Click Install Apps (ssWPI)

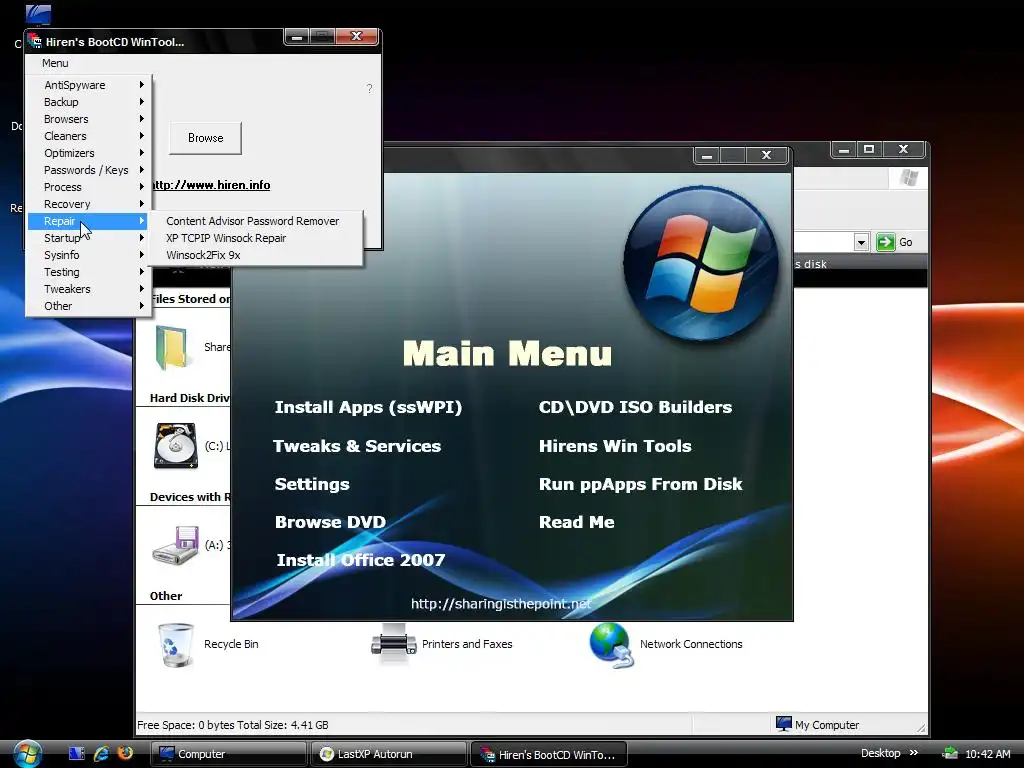[368, 408]
